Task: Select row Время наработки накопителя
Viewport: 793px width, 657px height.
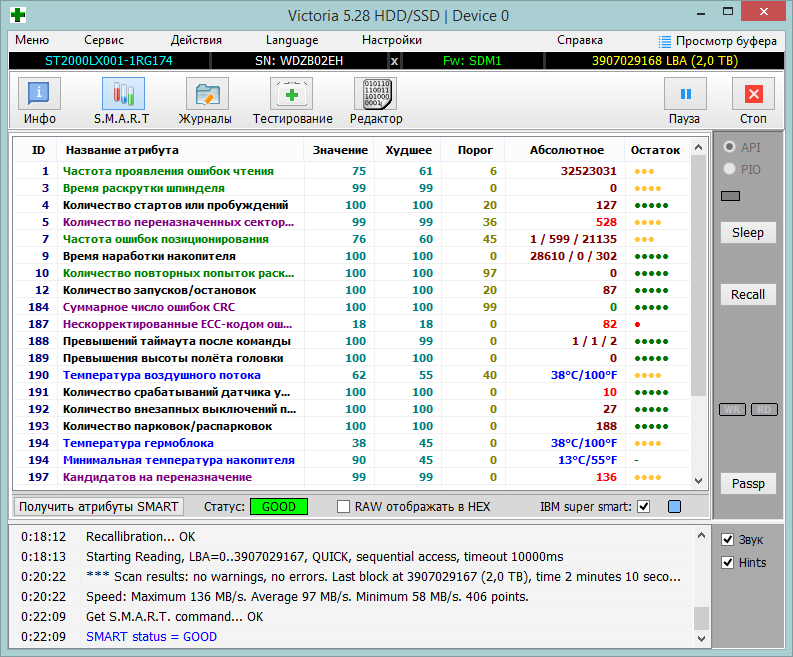Action: point(351,256)
